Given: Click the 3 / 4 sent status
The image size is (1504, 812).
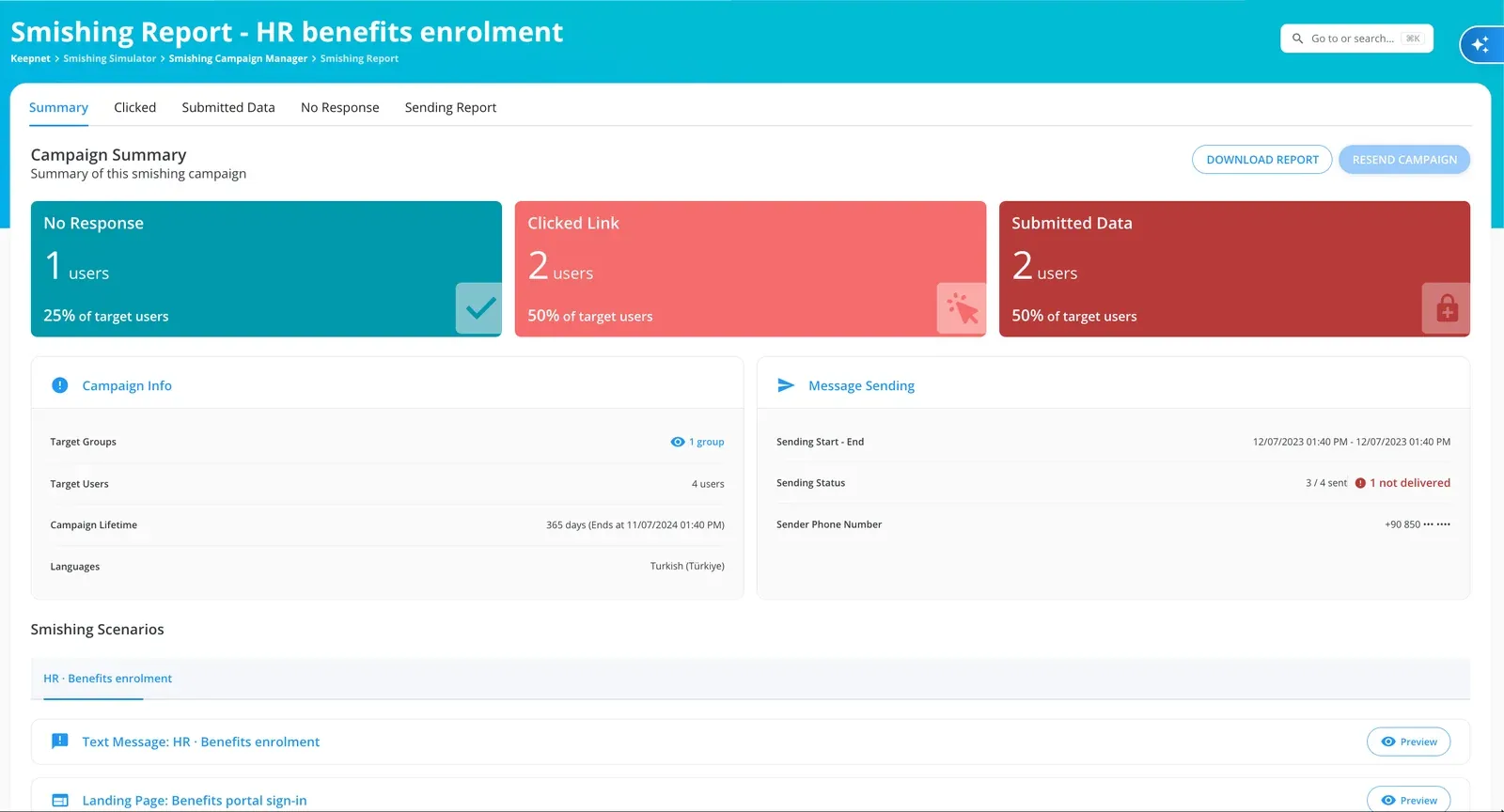Looking at the screenshot, I should [1325, 483].
